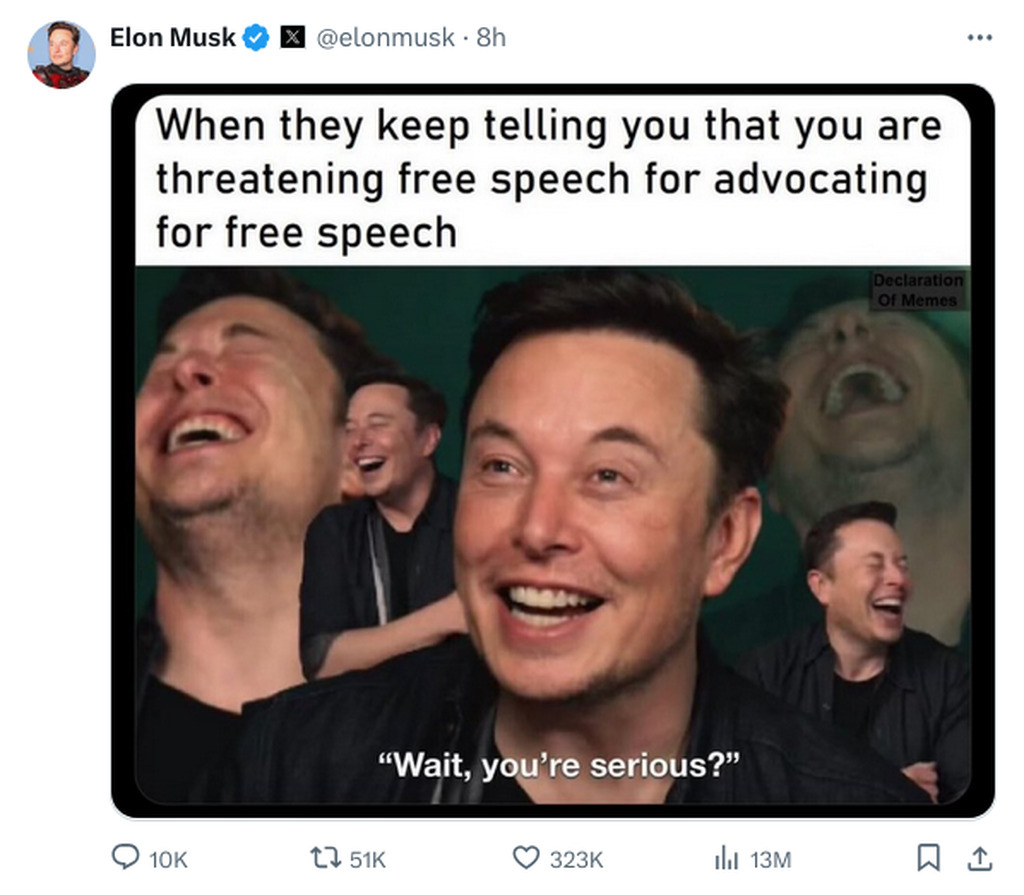Click the share upload arrow icon

tap(979, 858)
